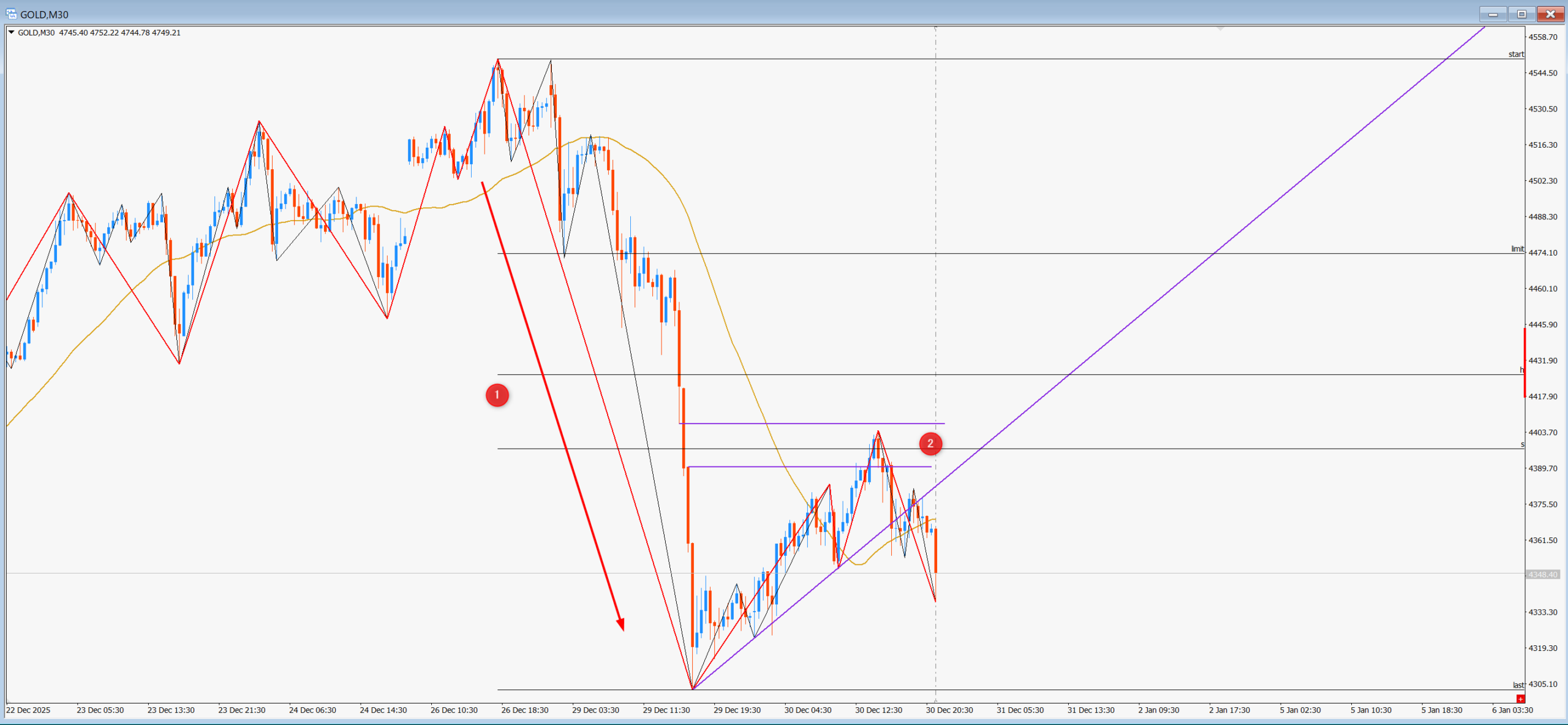Click the 30 Dec 20:30 time label
This screenshot has width=1568, height=725.
tap(949, 710)
